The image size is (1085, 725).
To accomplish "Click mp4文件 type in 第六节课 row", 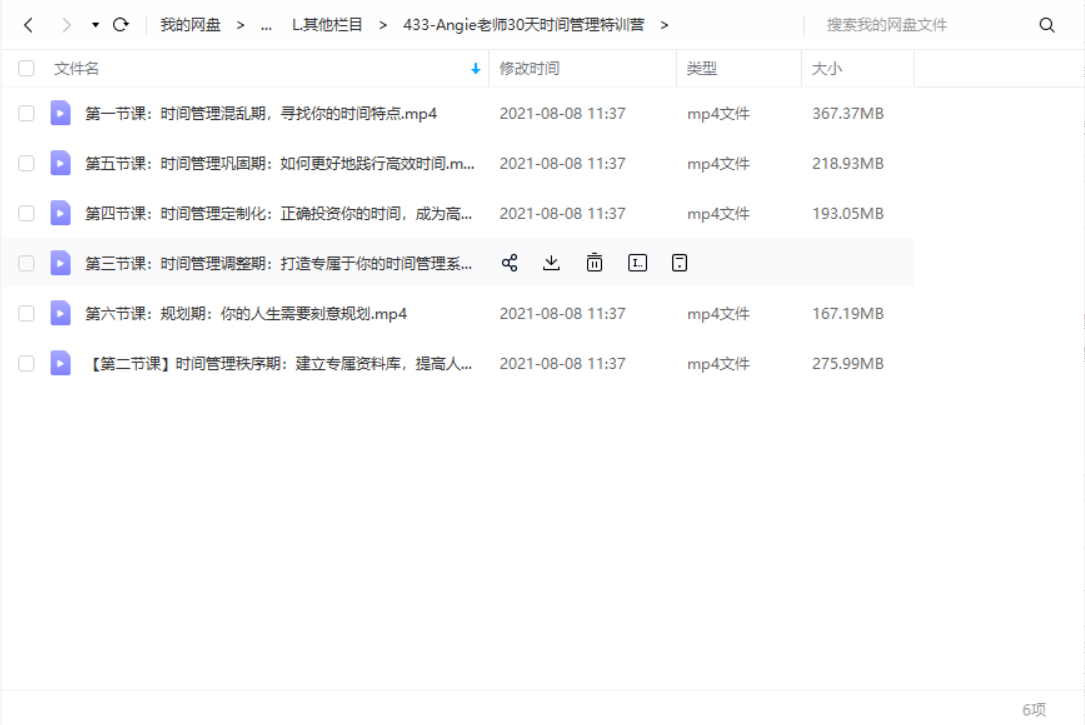I will (x=718, y=313).
